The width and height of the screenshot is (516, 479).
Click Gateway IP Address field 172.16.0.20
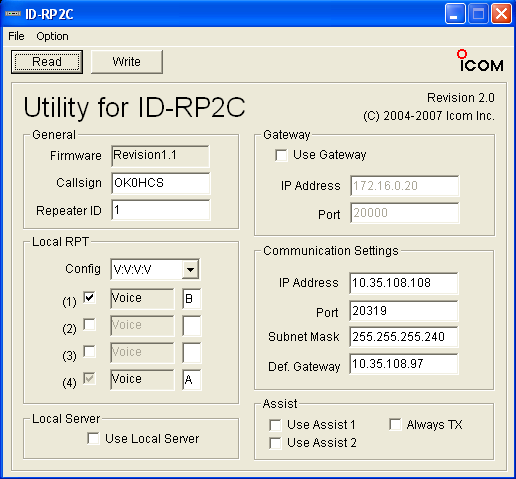pos(405,186)
